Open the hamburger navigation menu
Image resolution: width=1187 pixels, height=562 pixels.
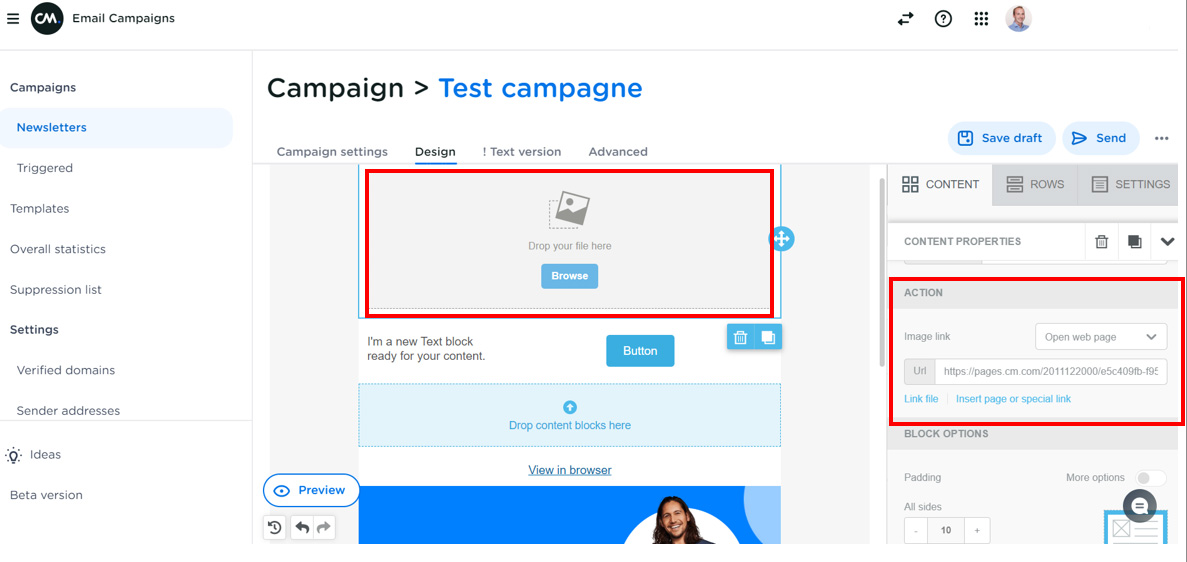(13, 18)
